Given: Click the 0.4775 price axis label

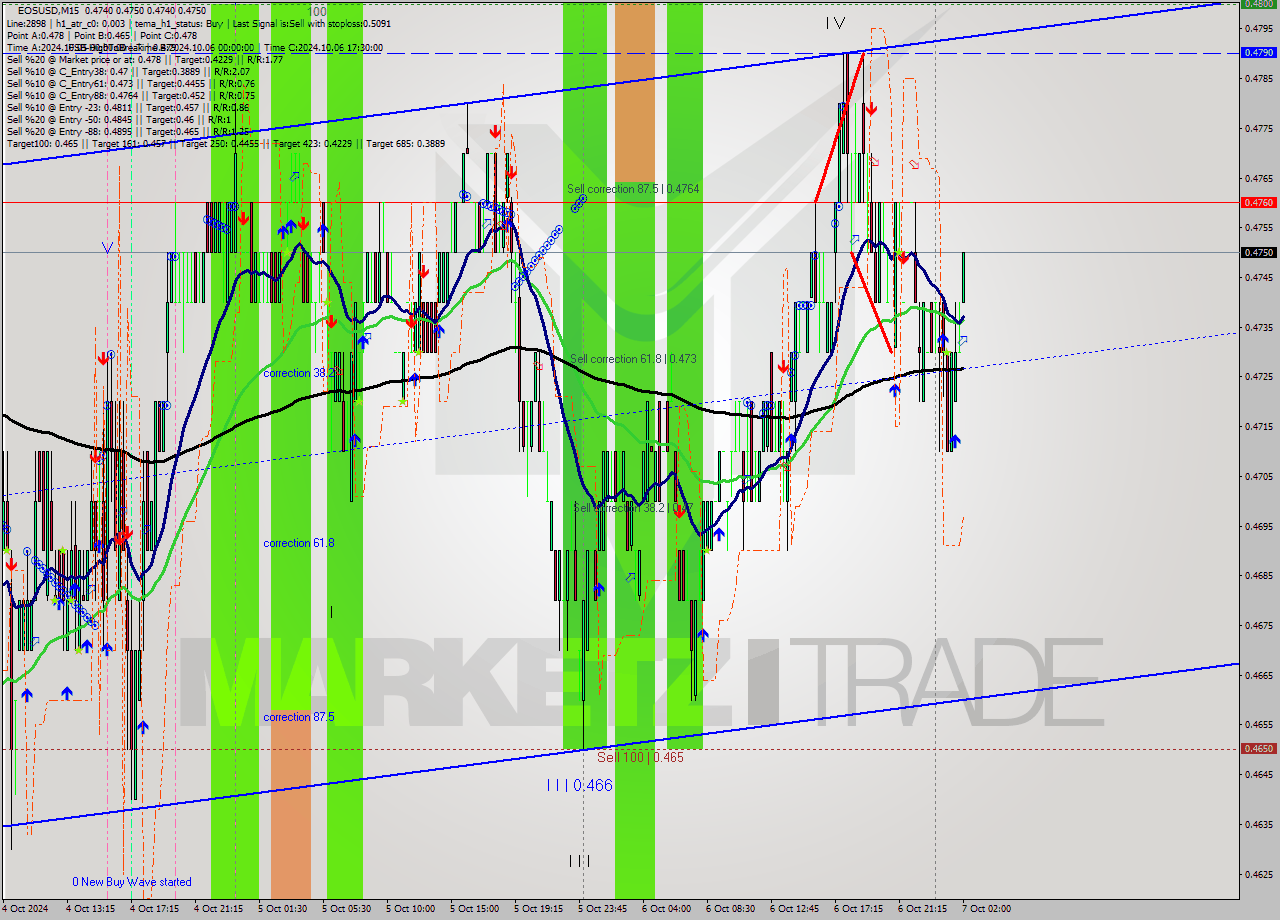Looking at the screenshot, I should click(1259, 129).
